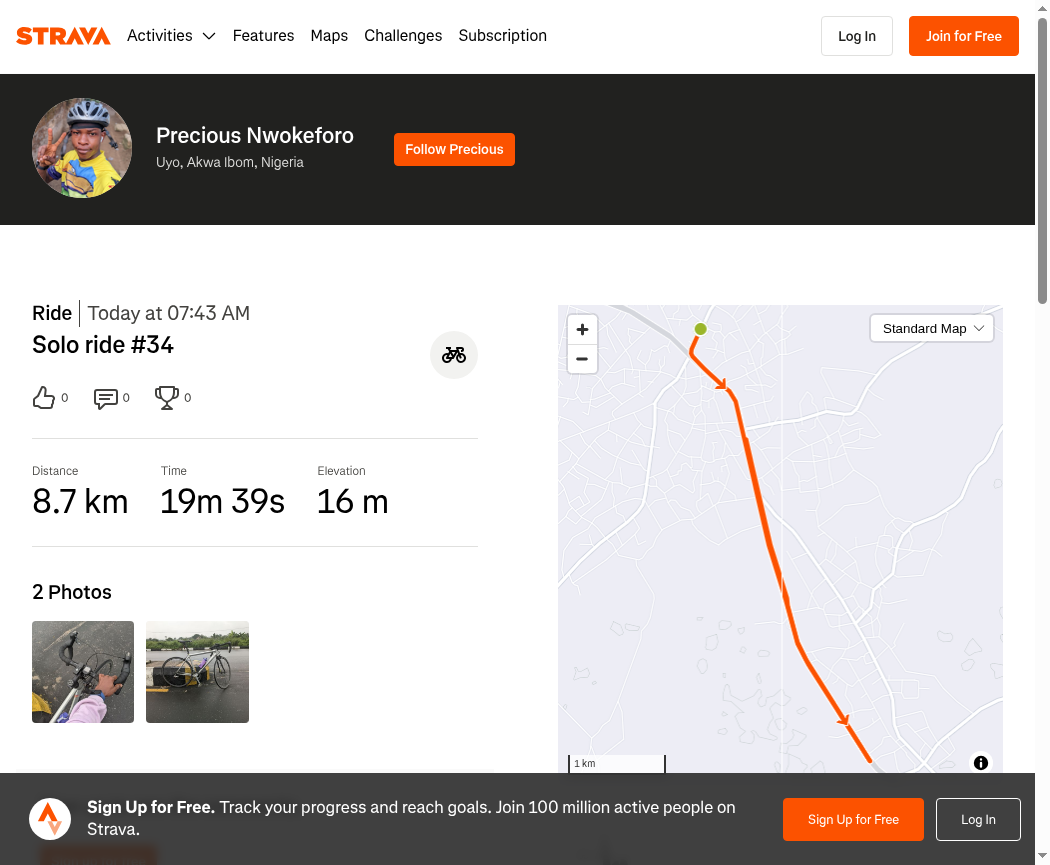The width and height of the screenshot is (1050, 865).
Task: Click the Follow Precious button
Action: coord(454,149)
